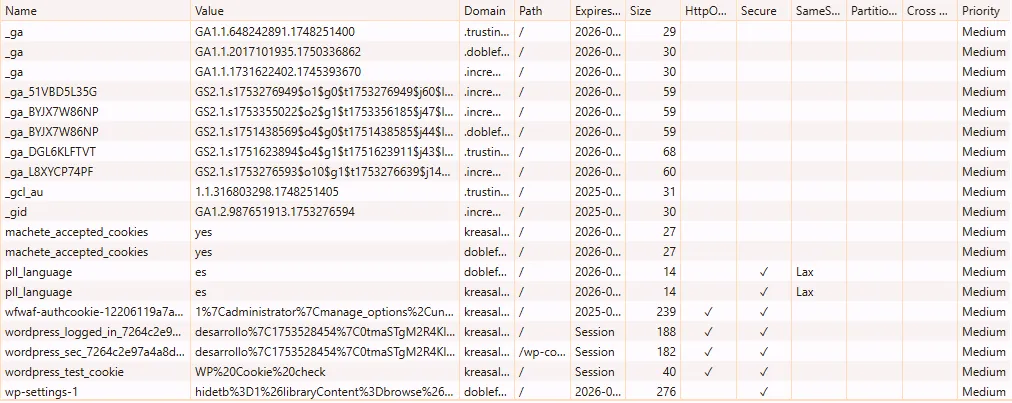Click the wp-settings-1 value starting hidetb%3D1
The width and height of the screenshot is (1012, 403).
[325, 392]
